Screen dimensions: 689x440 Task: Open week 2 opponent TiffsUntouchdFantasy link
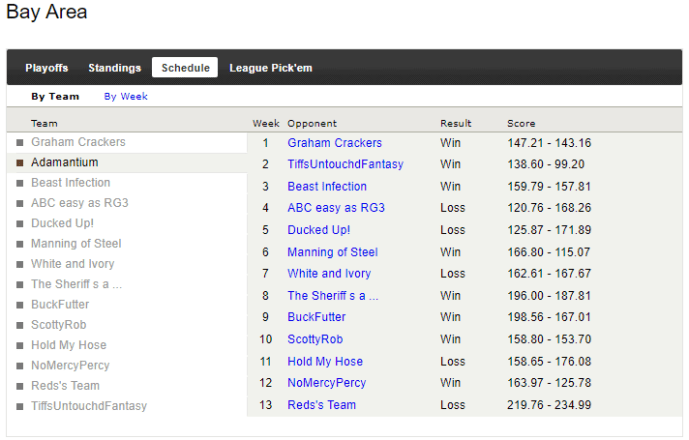[345, 164]
